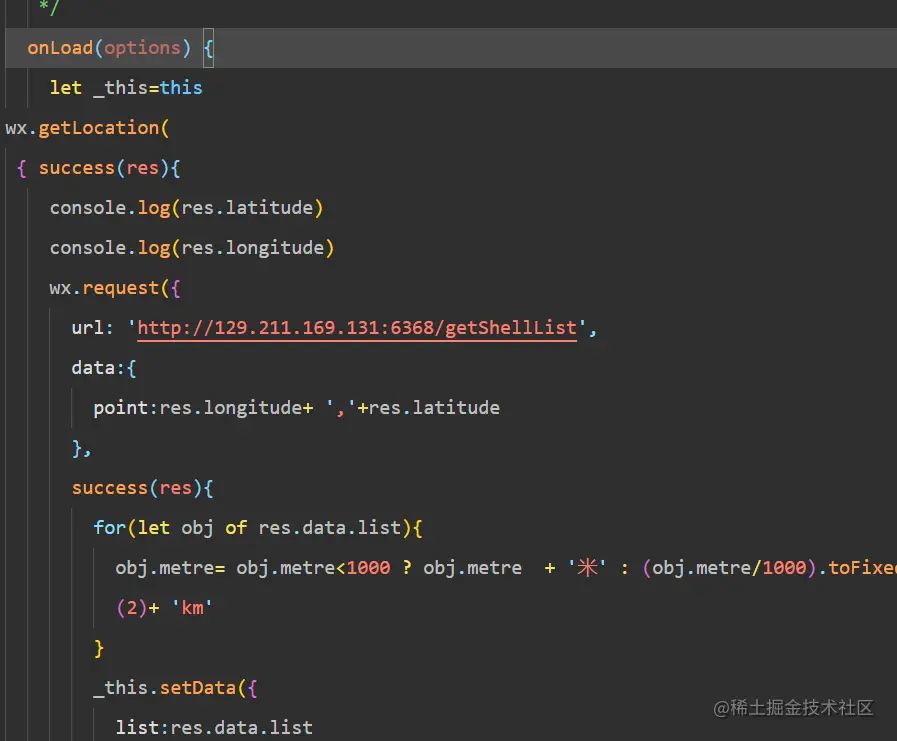The width and height of the screenshot is (897, 741).
Task: Click the onLoad(options) function line
Action: point(121,48)
